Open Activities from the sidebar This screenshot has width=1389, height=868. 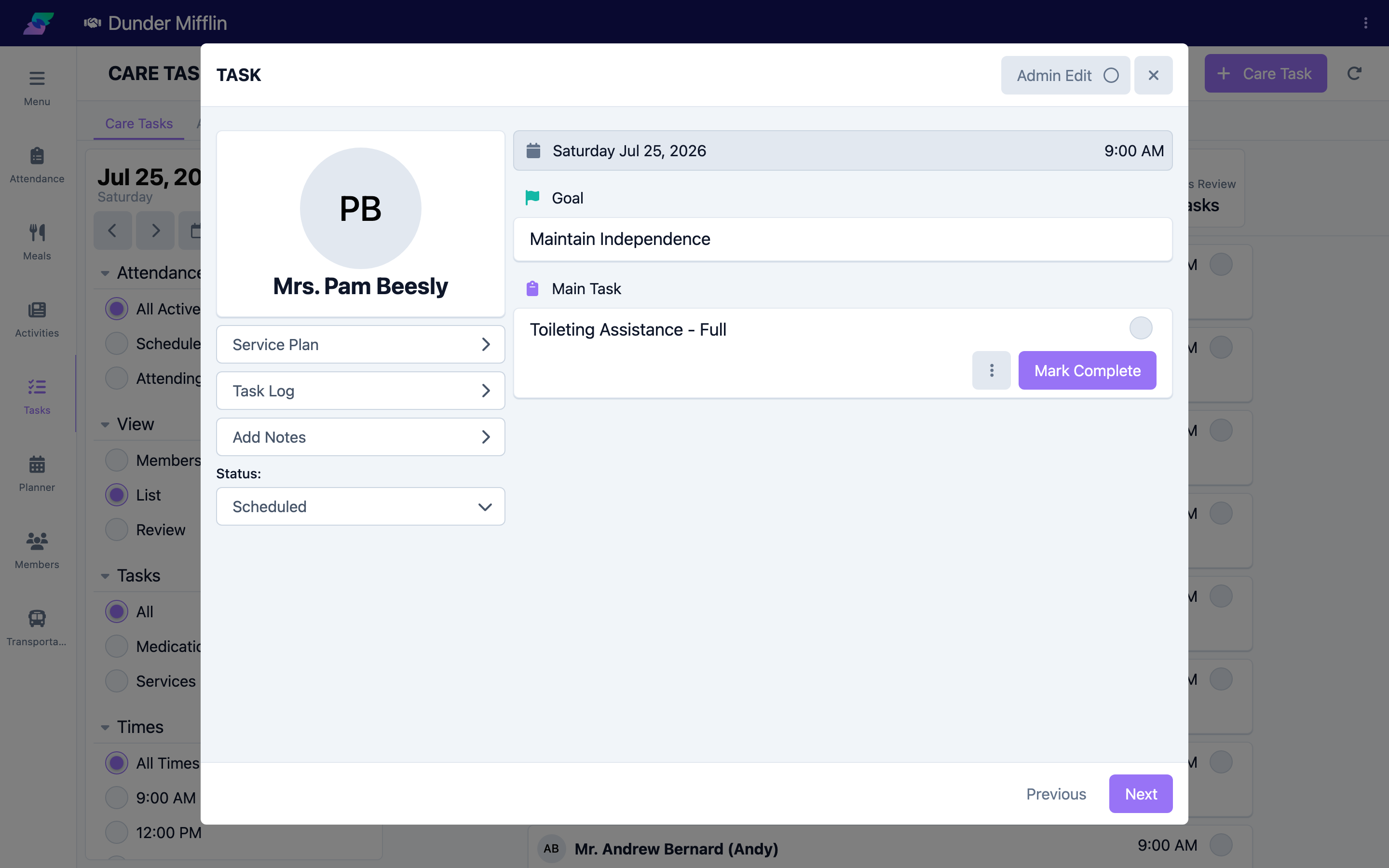[x=37, y=319]
